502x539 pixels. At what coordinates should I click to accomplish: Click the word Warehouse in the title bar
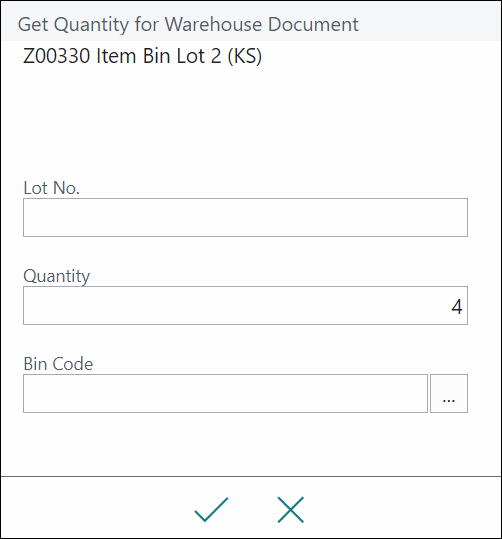coord(214,24)
